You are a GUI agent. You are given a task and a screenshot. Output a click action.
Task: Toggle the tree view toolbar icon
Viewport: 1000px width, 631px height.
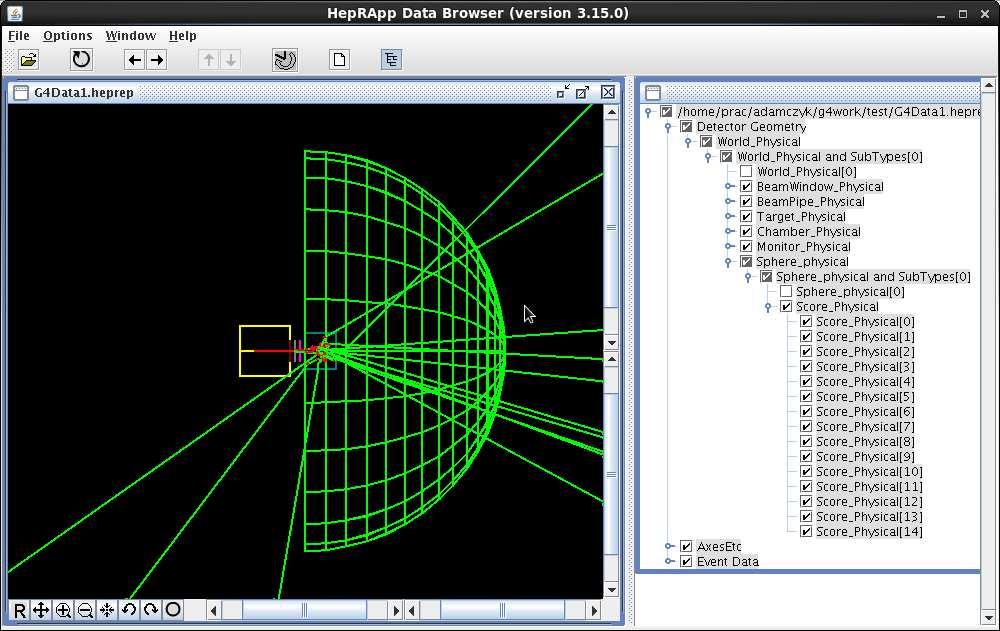391,60
